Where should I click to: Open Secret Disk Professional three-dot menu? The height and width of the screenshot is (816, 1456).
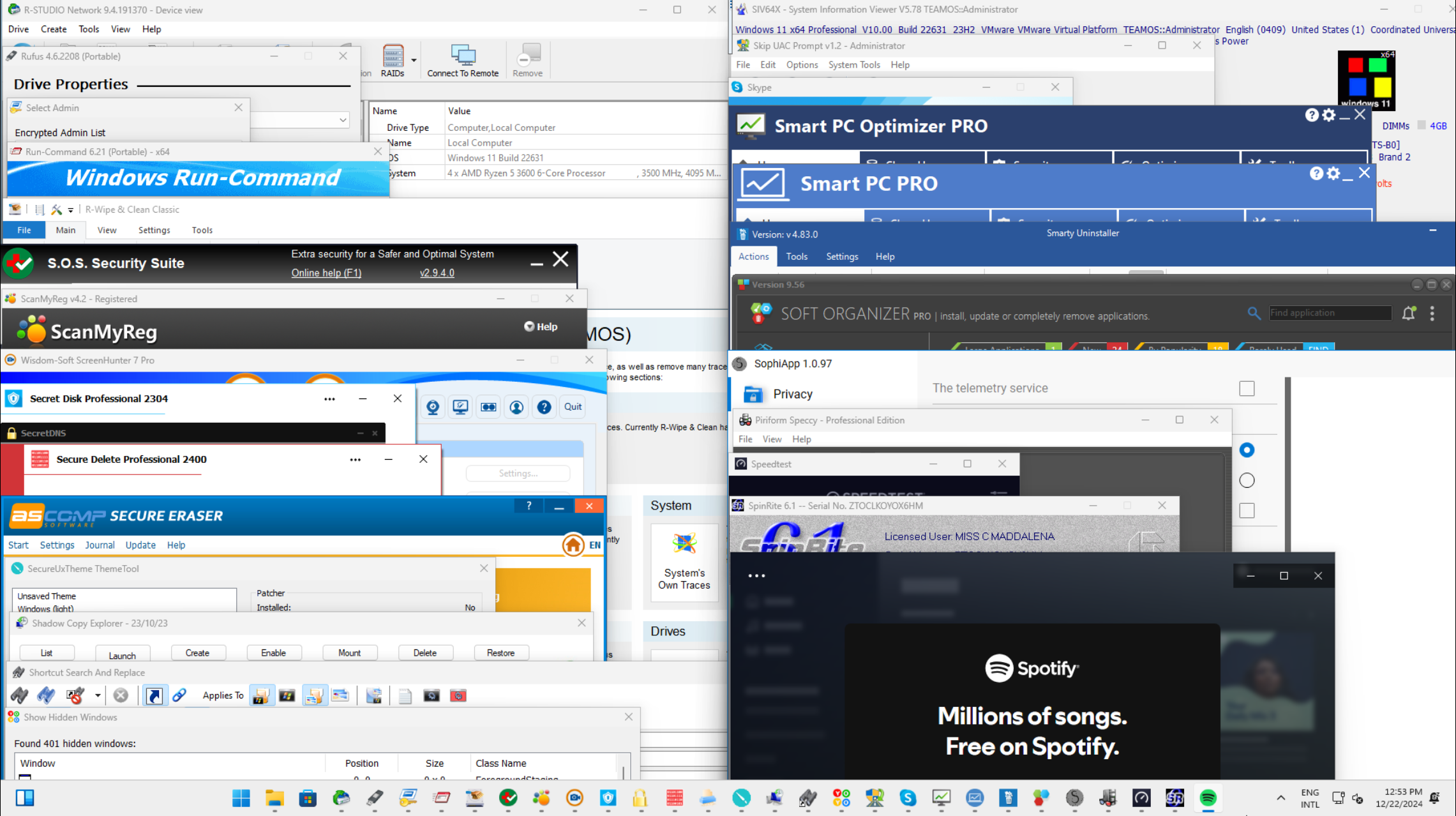pyautogui.click(x=329, y=399)
